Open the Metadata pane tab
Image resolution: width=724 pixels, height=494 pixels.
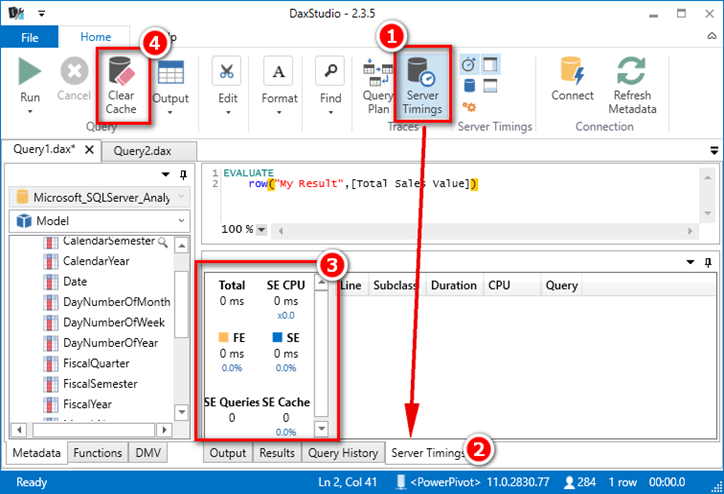coord(36,453)
